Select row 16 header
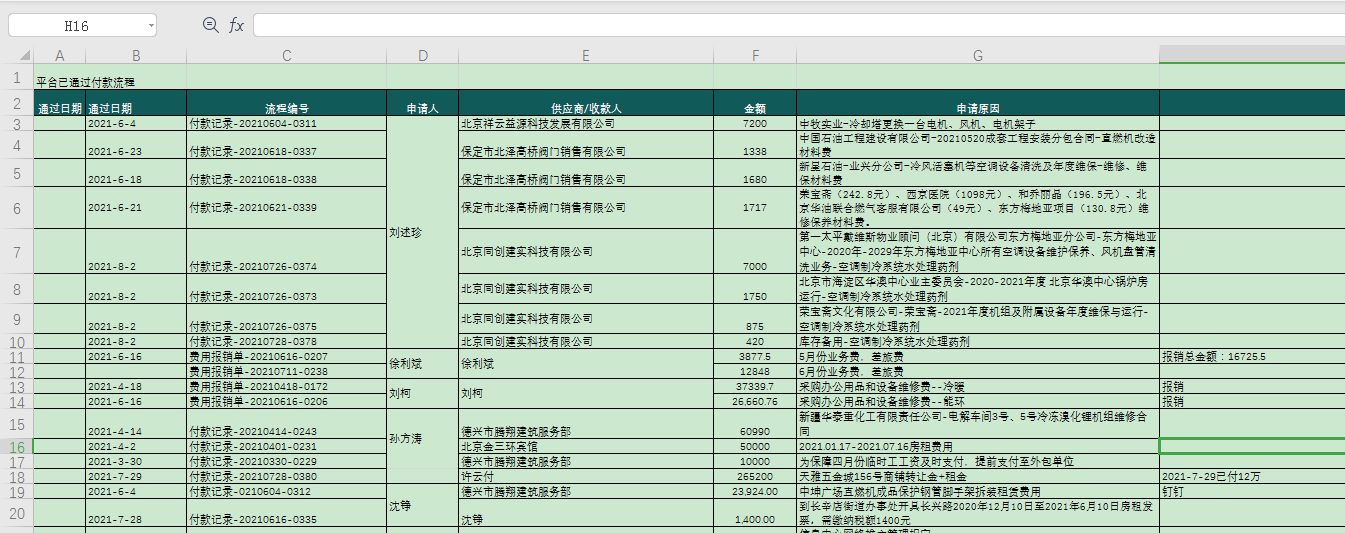This screenshot has height=533, width=1345. [x=17, y=446]
